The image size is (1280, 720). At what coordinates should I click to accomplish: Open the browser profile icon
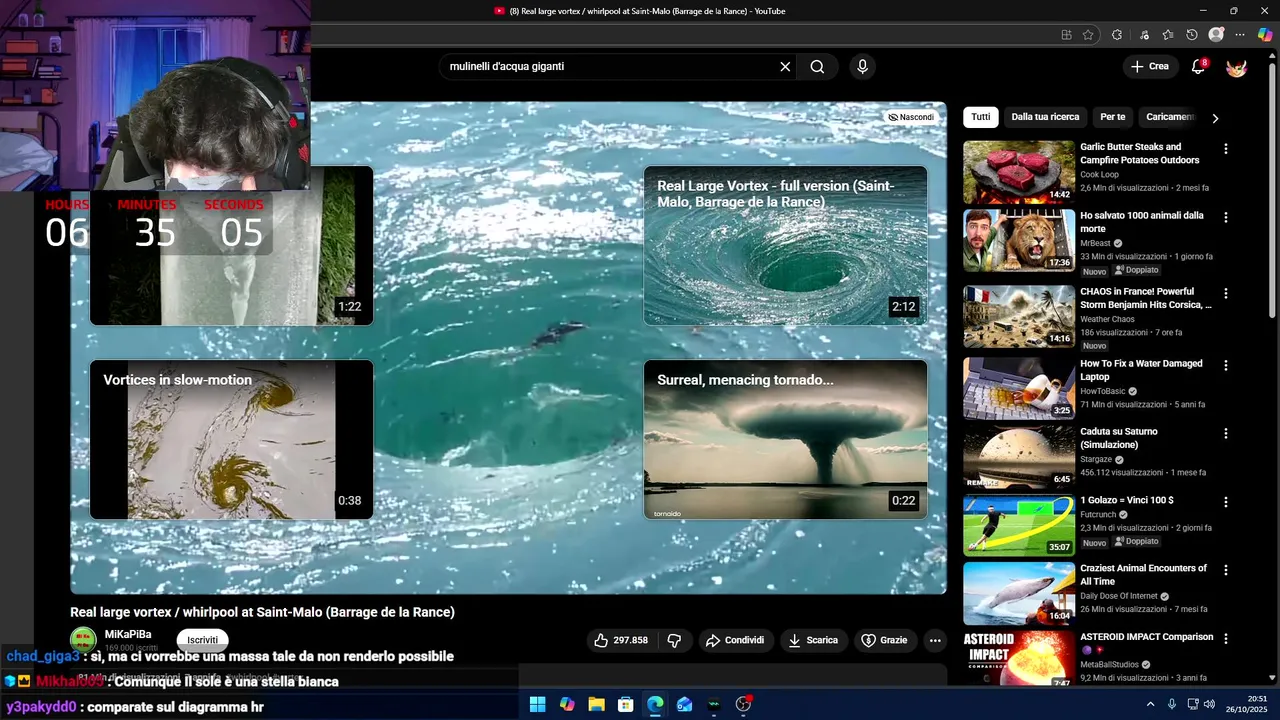pyautogui.click(x=1216, y=35)
